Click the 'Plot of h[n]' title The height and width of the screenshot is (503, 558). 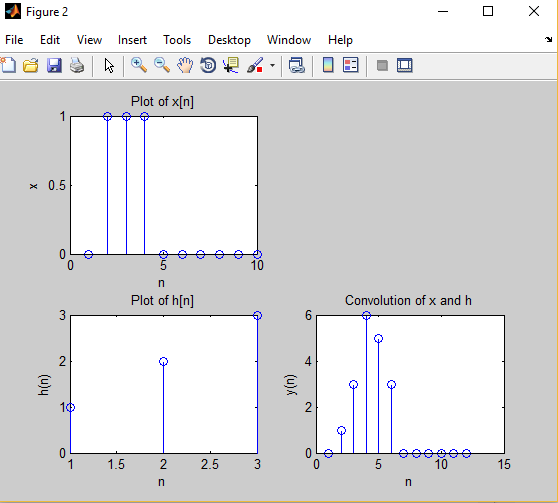tap(162, 300)
